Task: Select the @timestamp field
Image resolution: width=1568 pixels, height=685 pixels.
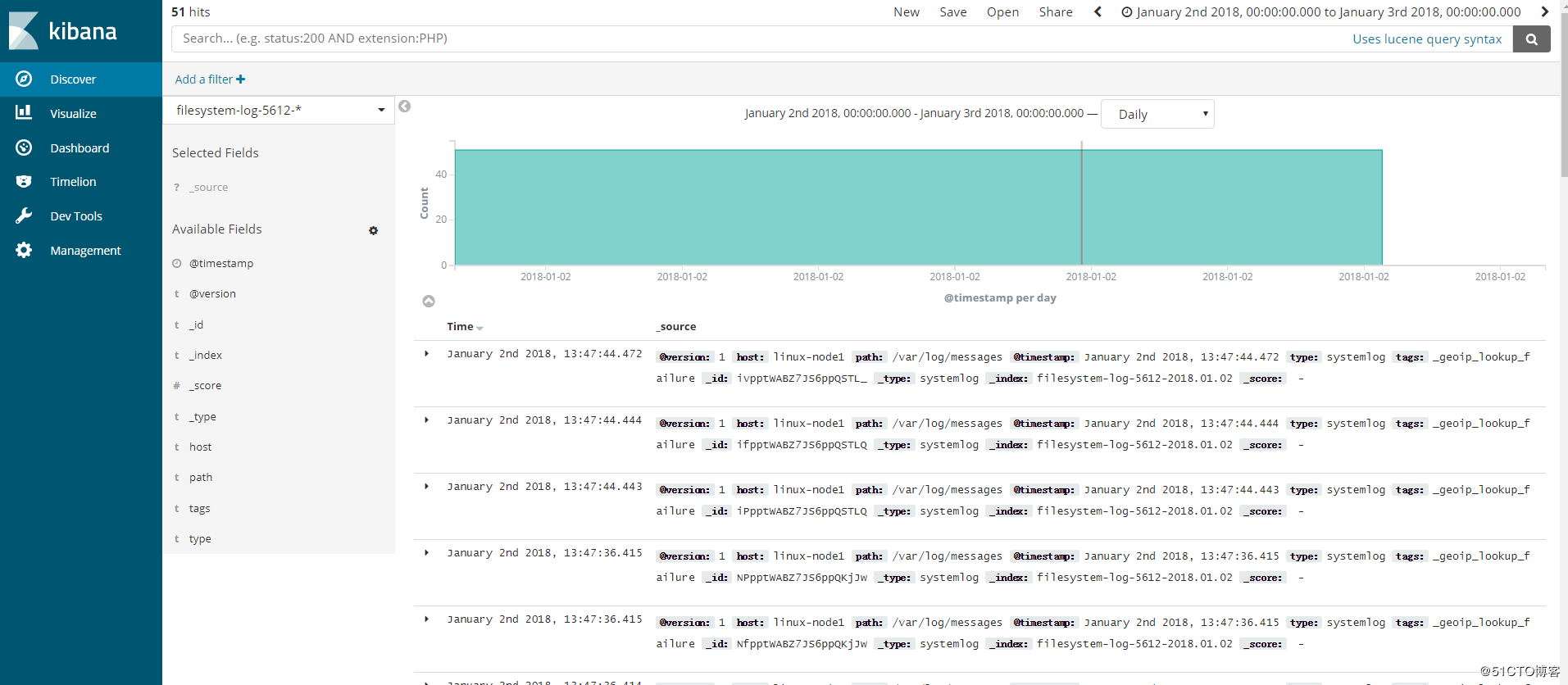Action: coord(221,263)
